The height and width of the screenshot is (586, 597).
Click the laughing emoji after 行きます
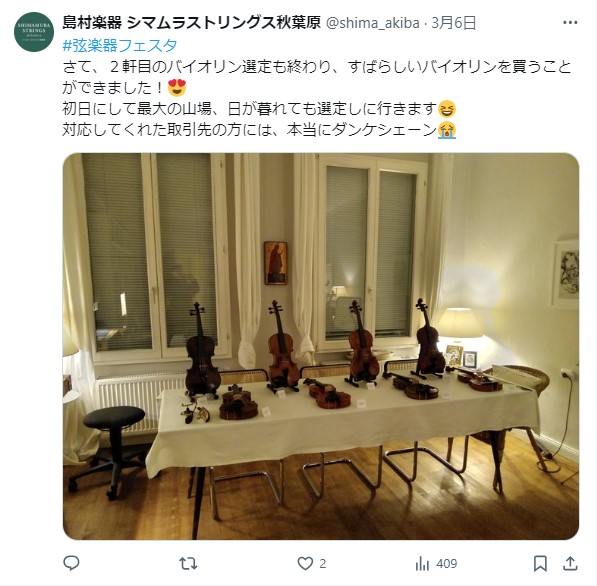click(447, 109)
